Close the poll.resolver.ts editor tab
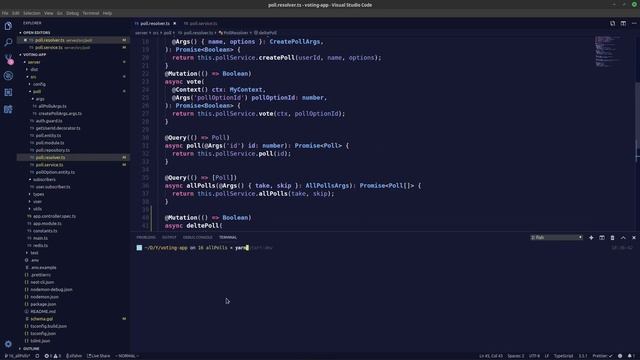The height and width of the screenshot is (360, 640). [x=174, y=23]
